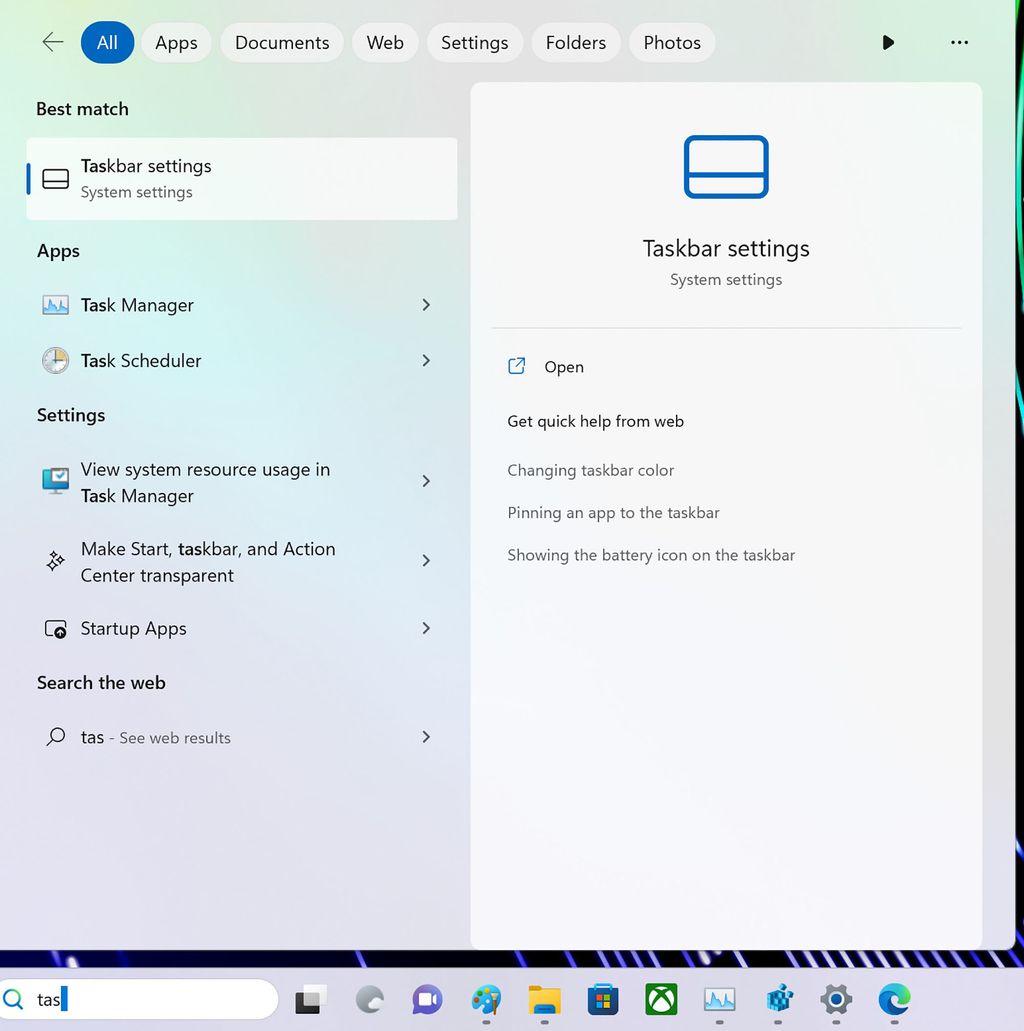Switch to the Documents filter tab
This screenshot has height=1031, width=1024.
pyautogui.click(x=281, y=42)
